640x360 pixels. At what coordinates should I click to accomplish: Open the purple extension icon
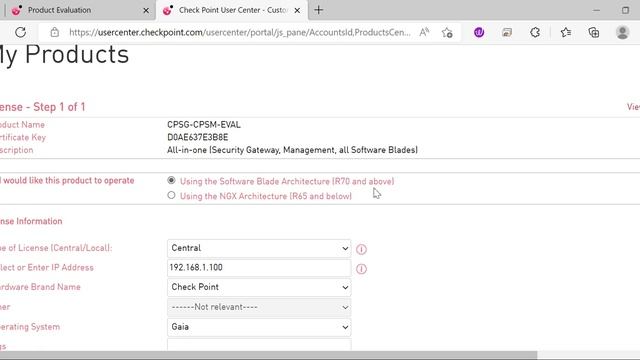point(479,32)
